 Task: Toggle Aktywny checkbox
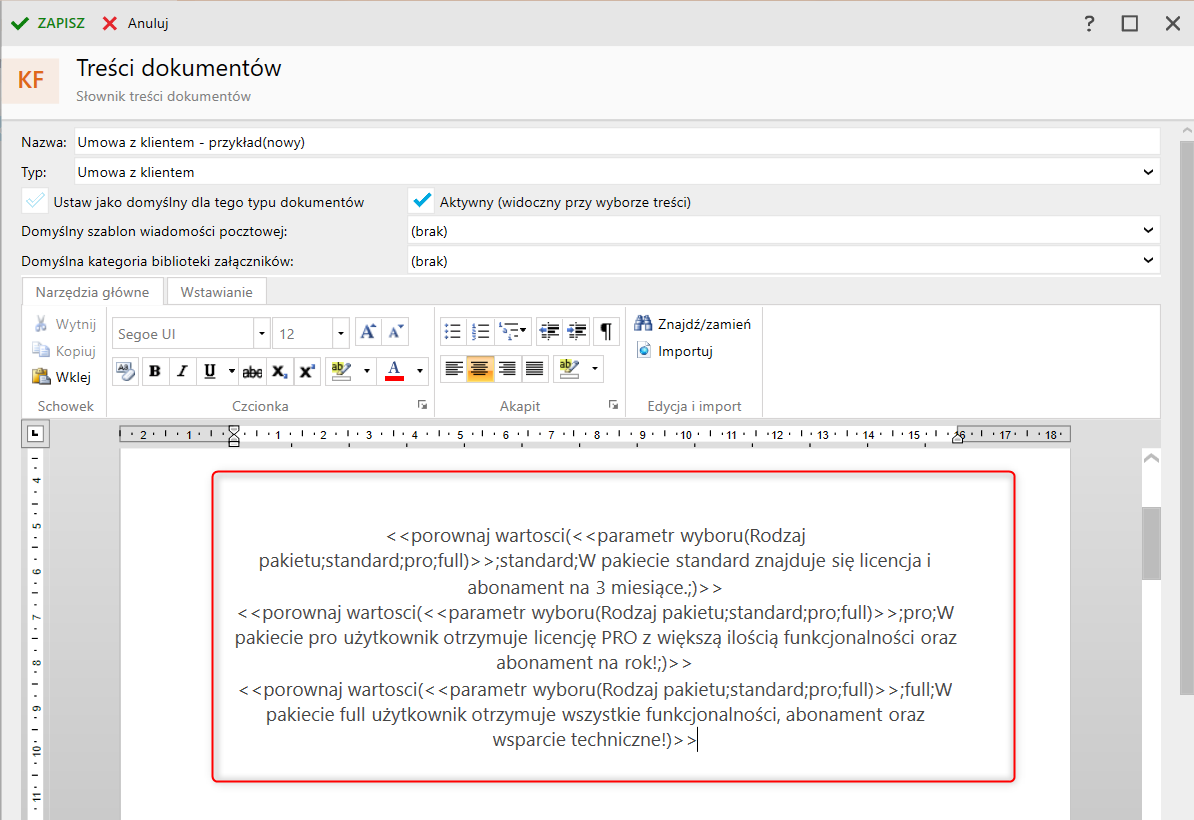[420, 201]
